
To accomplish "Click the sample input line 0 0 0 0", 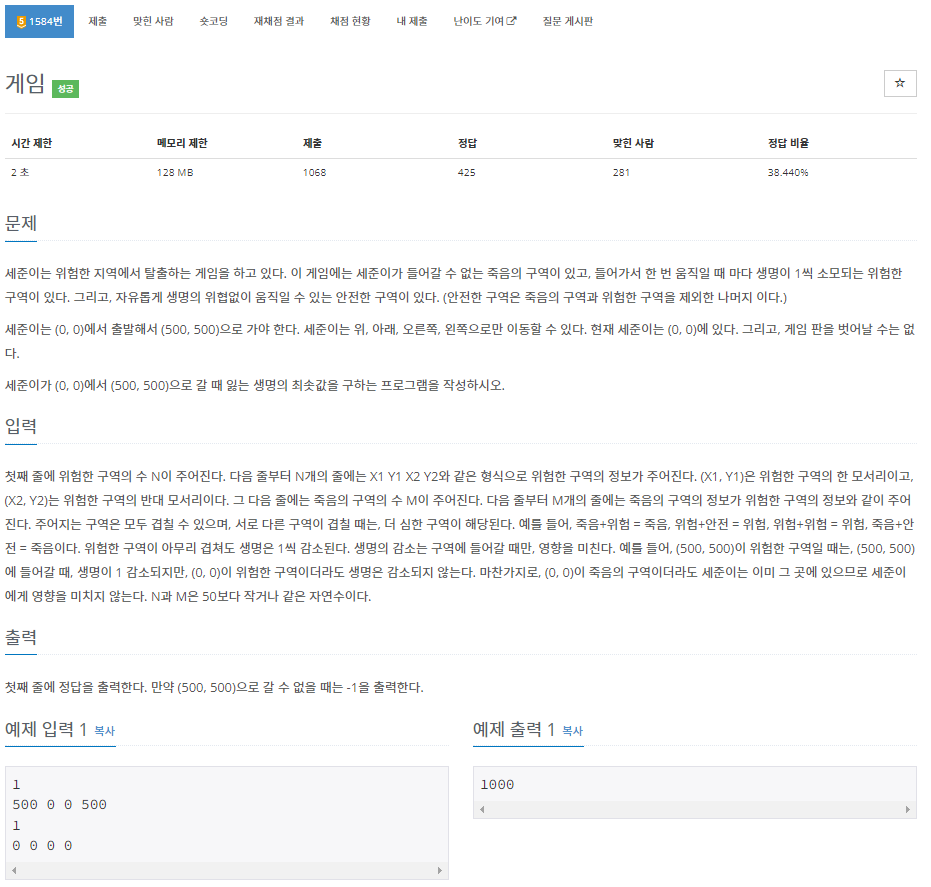I will (x=42, y=845).
